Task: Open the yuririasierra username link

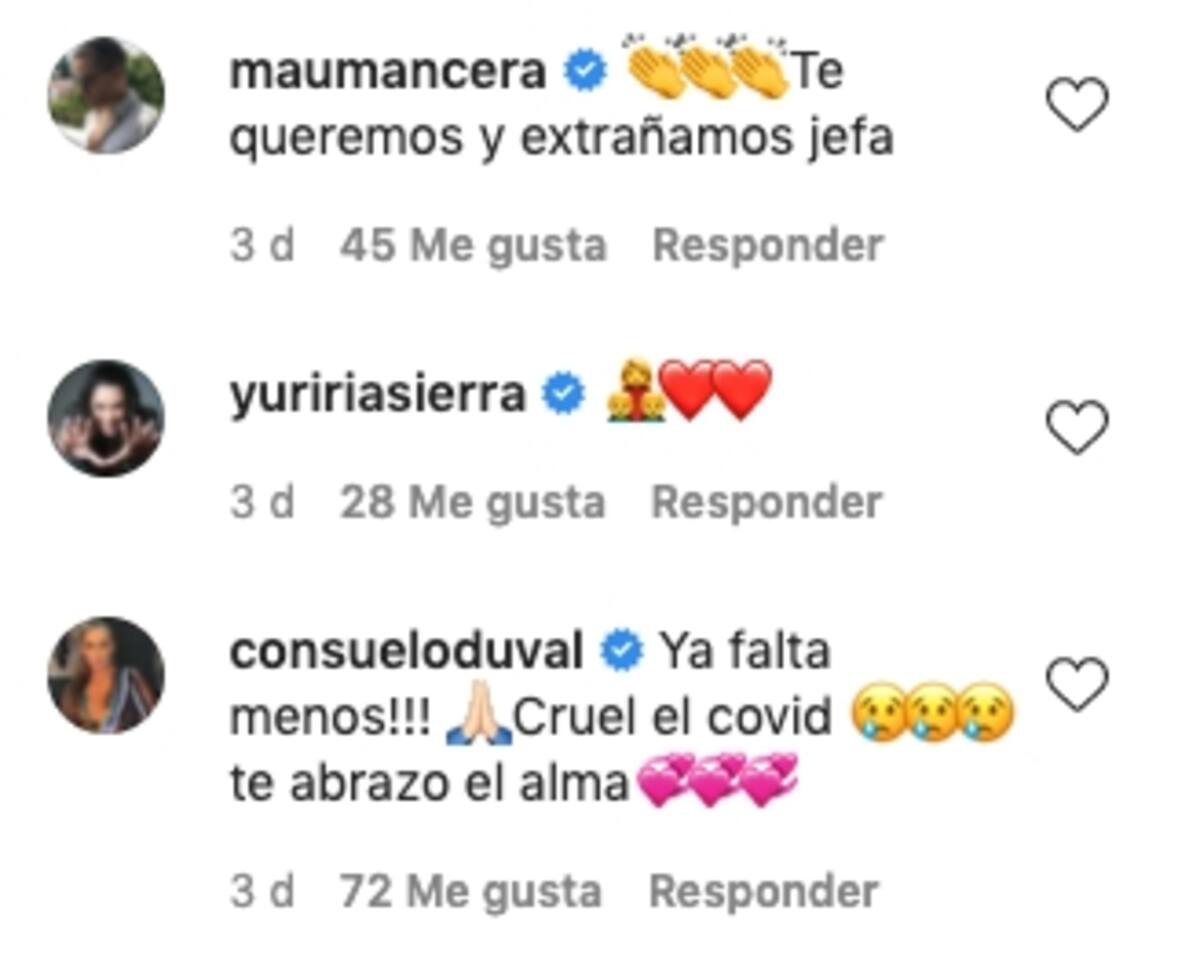Action: 377,396
